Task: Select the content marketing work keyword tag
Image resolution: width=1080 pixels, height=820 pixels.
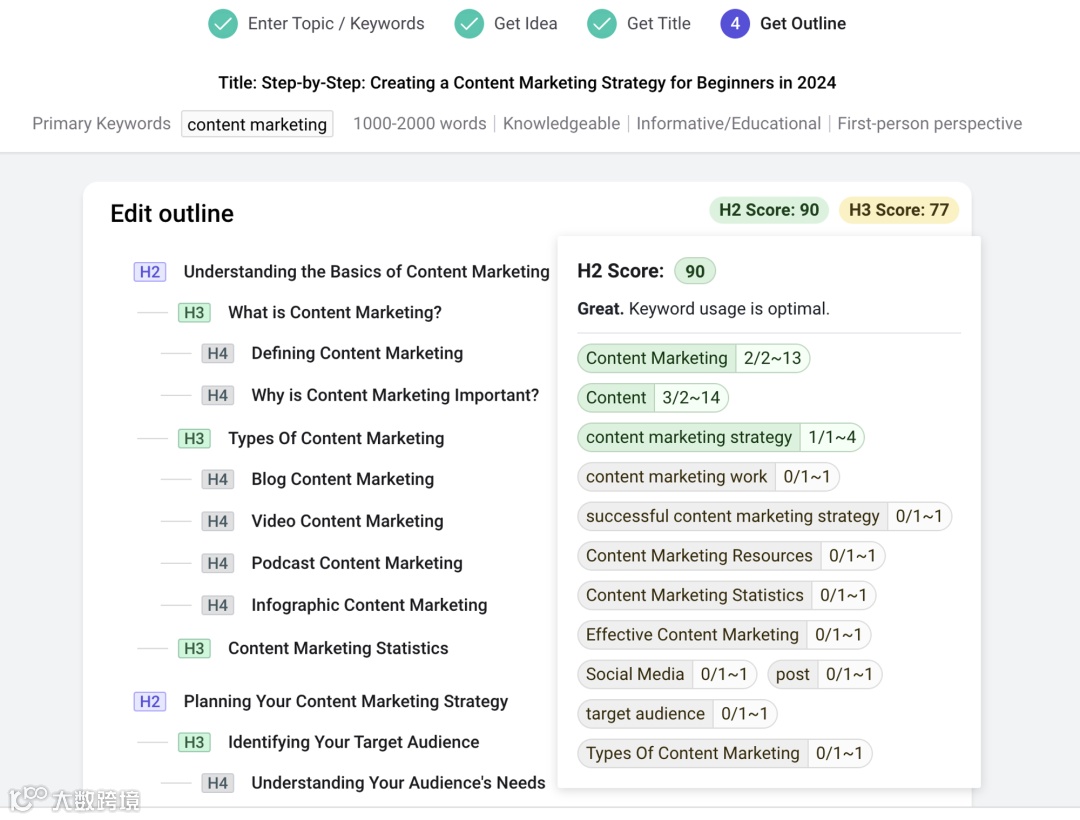Action: 677,477
